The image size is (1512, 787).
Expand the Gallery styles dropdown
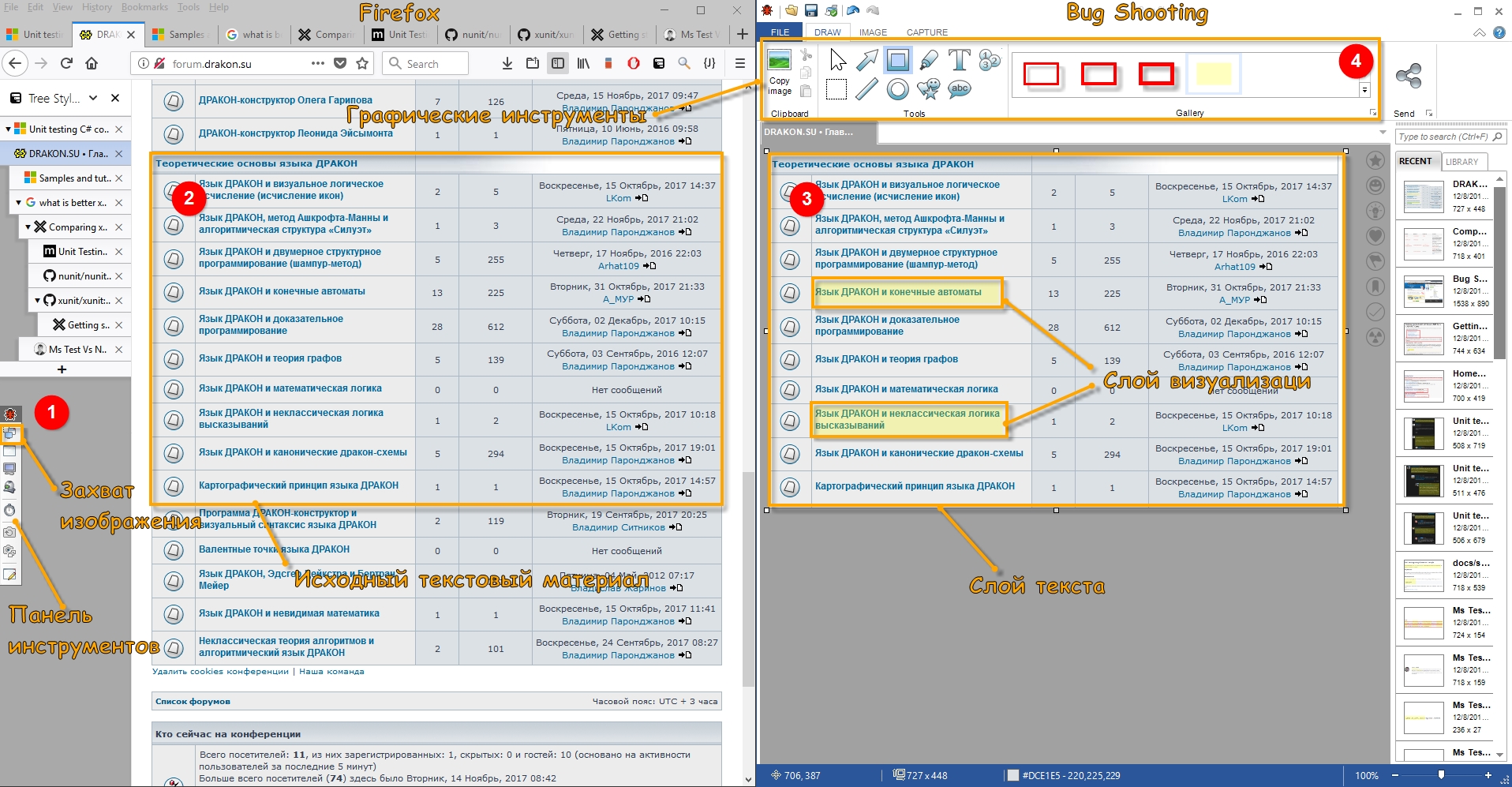[x=1364, y=90]
